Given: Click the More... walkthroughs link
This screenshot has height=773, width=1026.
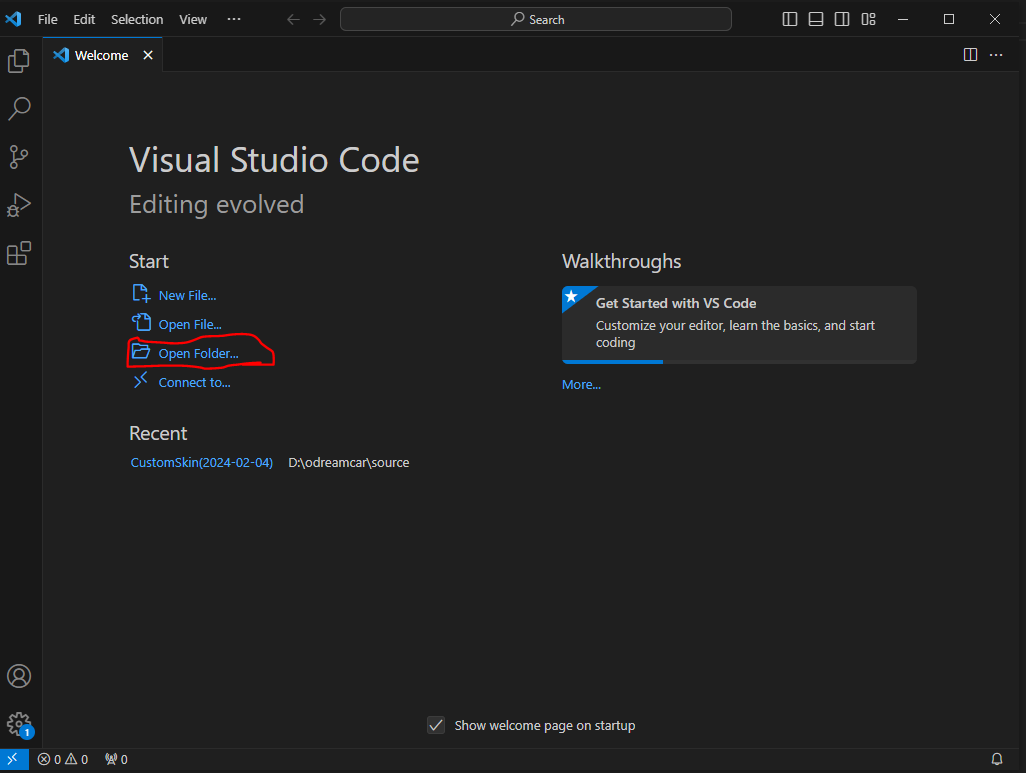Looking at the screenshot, I should point(581,385).
